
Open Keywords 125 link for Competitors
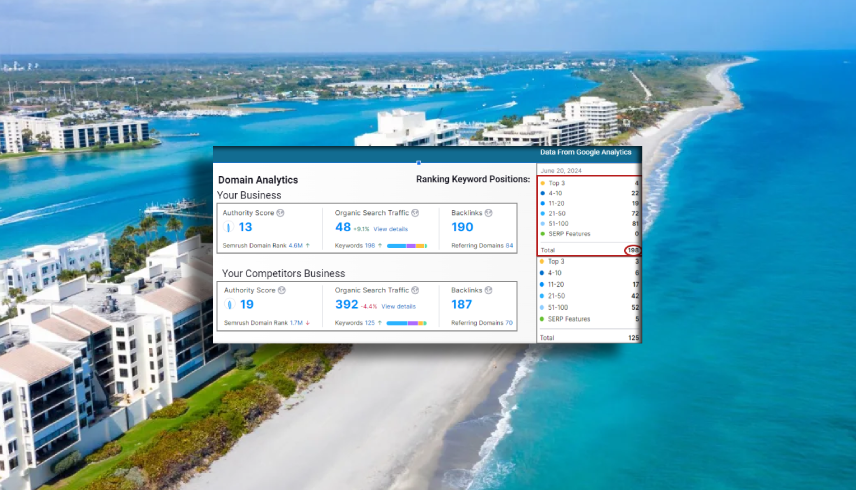[x=370, y=323]
